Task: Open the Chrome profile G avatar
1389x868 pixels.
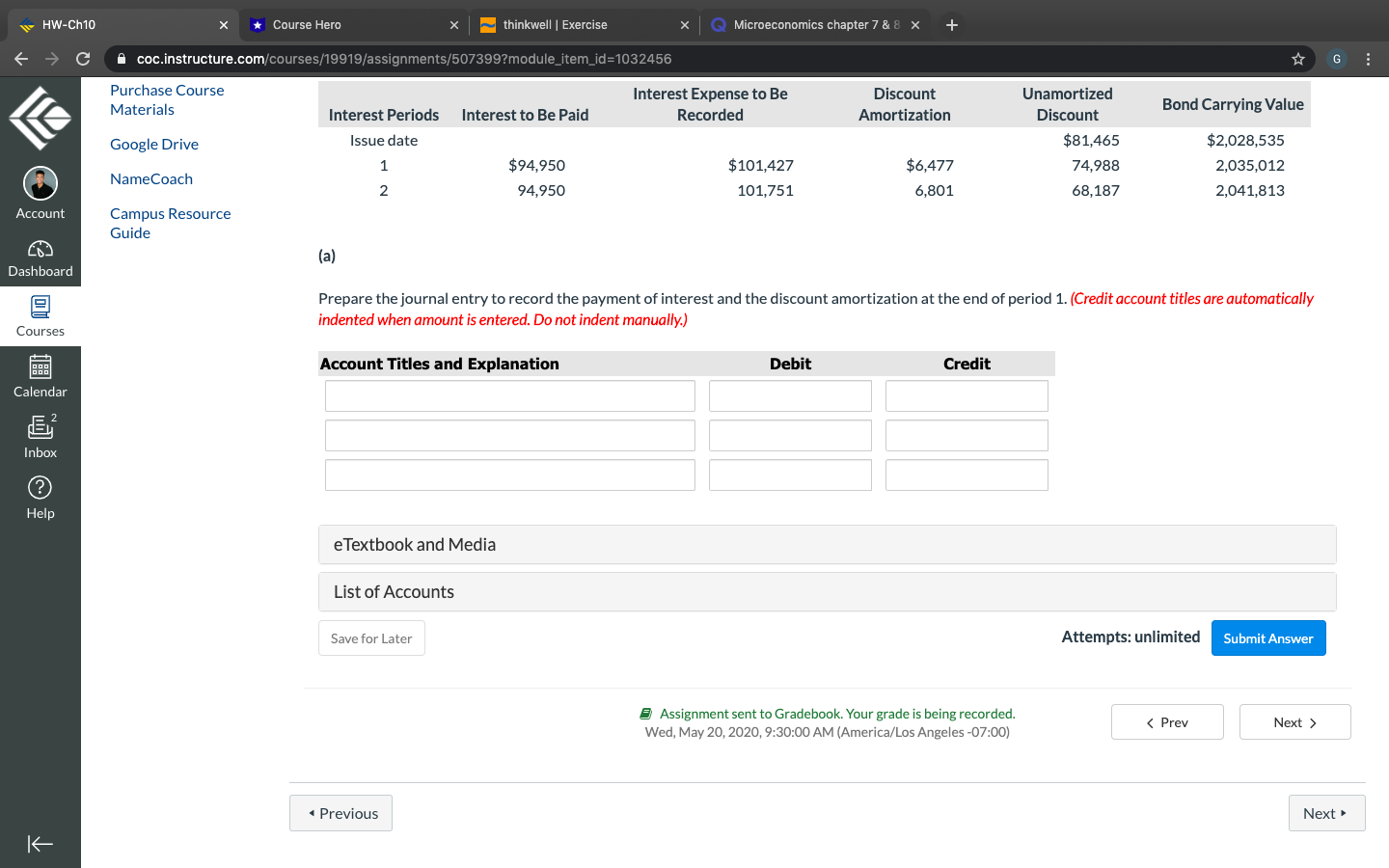Action: pyautogui.click(x=1337, y=59)
